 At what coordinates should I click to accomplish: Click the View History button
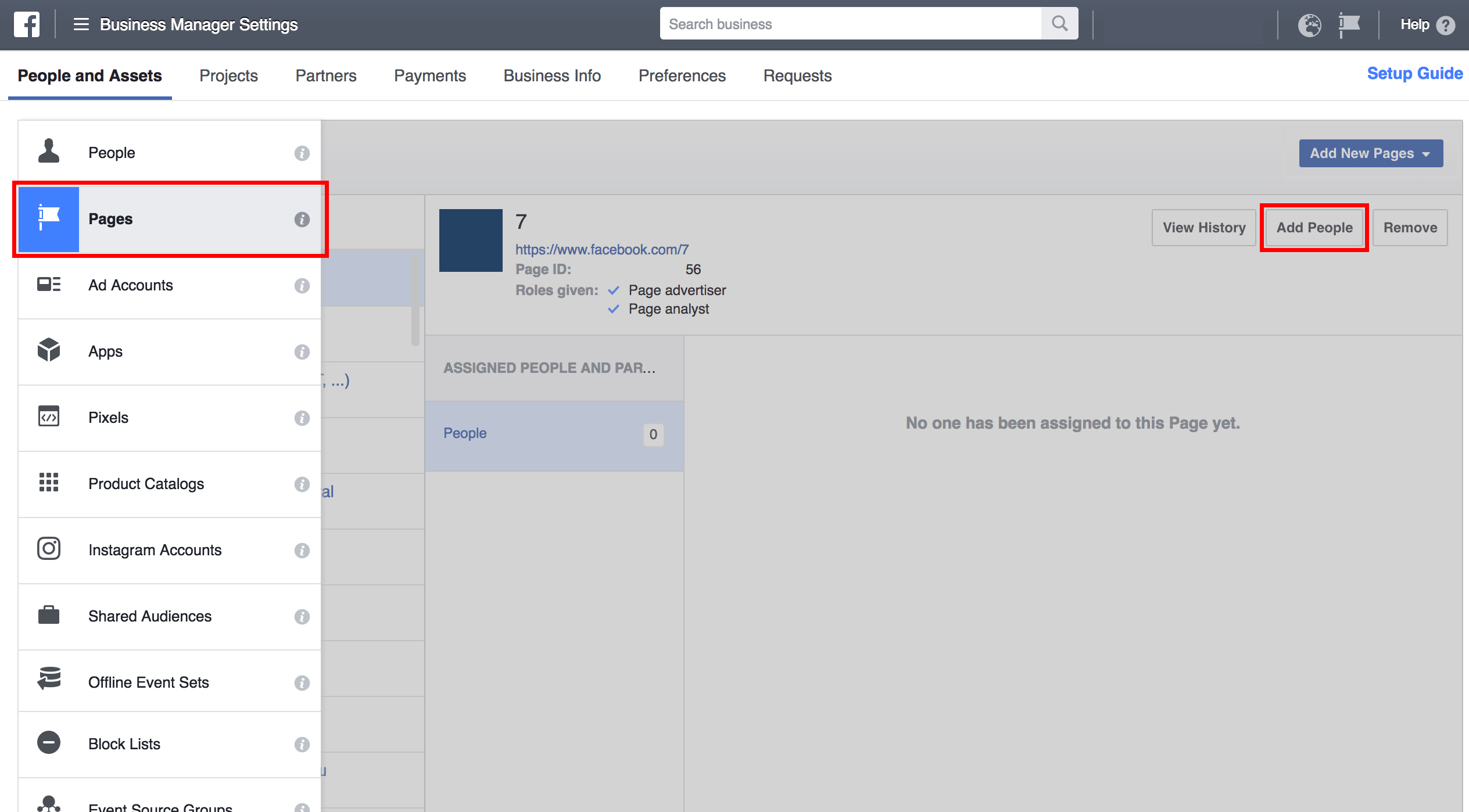(1204, 228)
